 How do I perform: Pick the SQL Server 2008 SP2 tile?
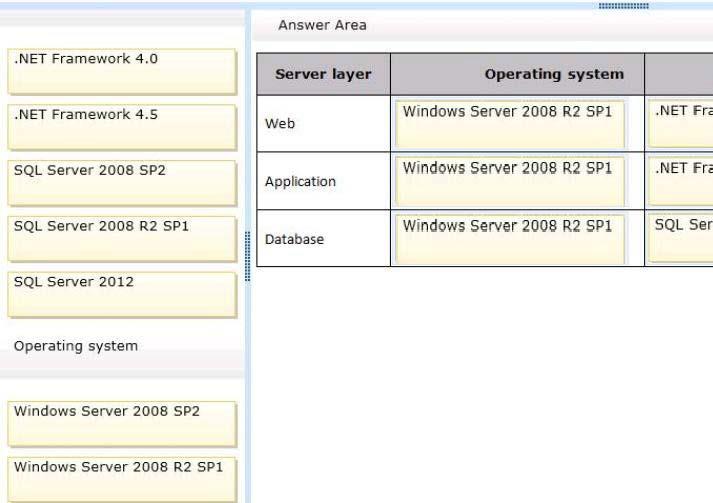tap(122, 183)
